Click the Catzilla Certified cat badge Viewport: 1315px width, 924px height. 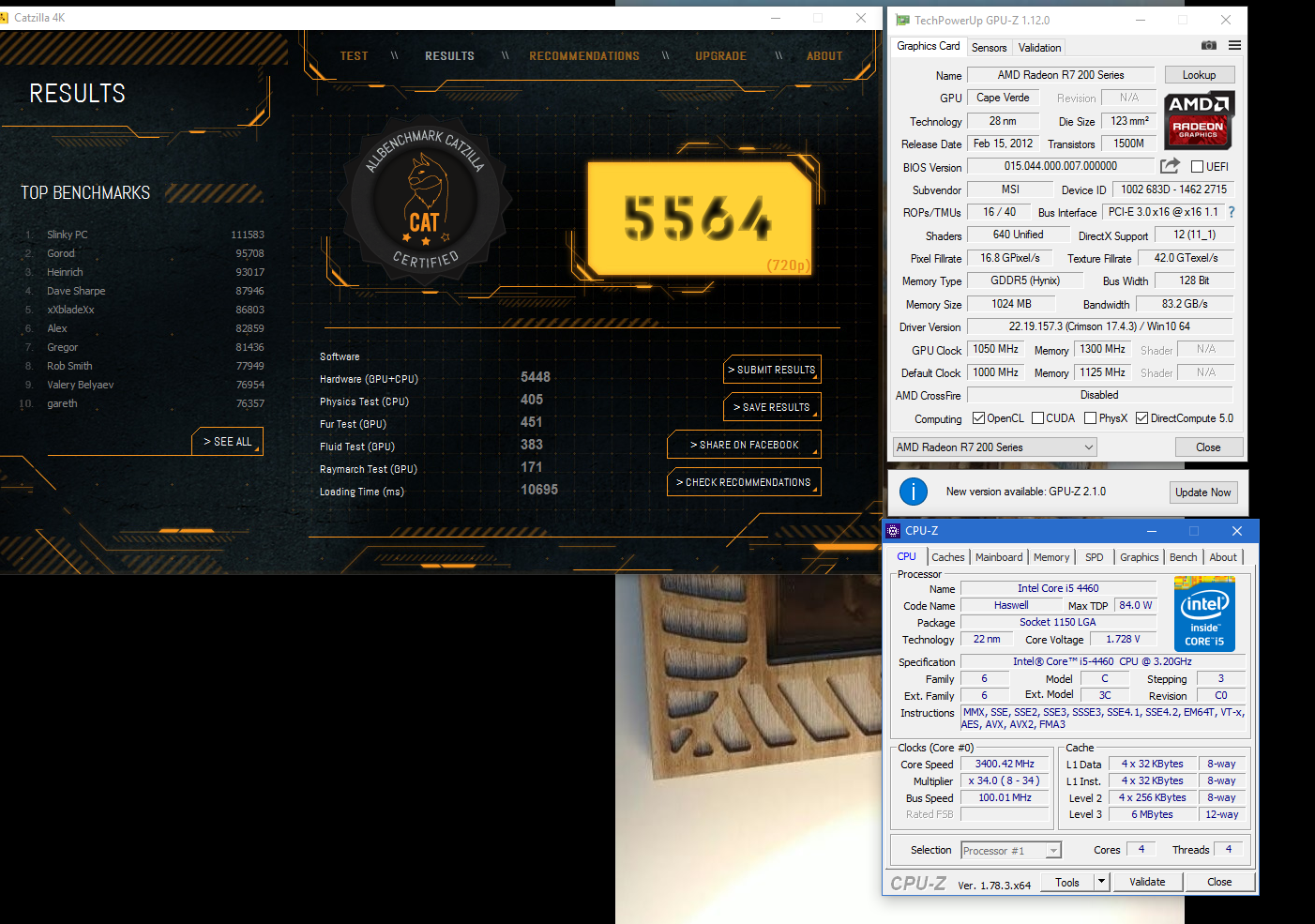pos(425,199)
